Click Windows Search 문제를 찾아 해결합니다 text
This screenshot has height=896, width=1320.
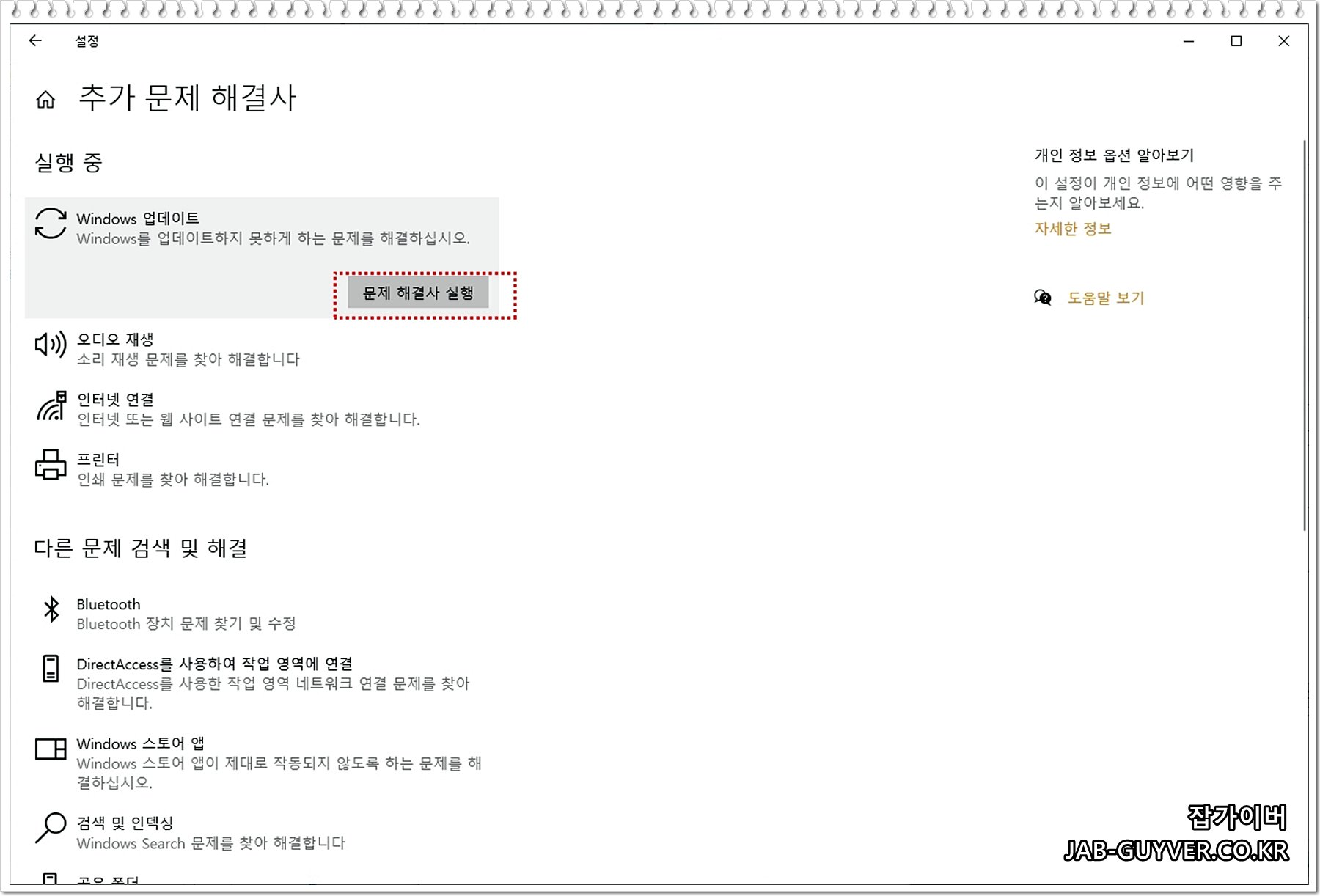tap(211, 844)
